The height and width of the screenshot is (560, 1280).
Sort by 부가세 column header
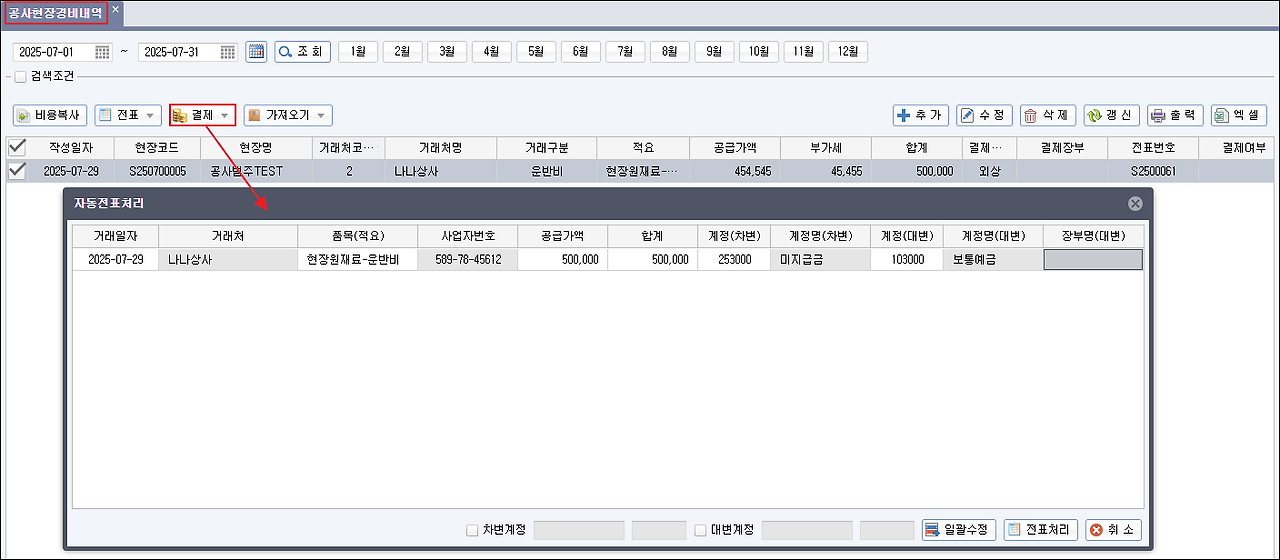point(826,148)
